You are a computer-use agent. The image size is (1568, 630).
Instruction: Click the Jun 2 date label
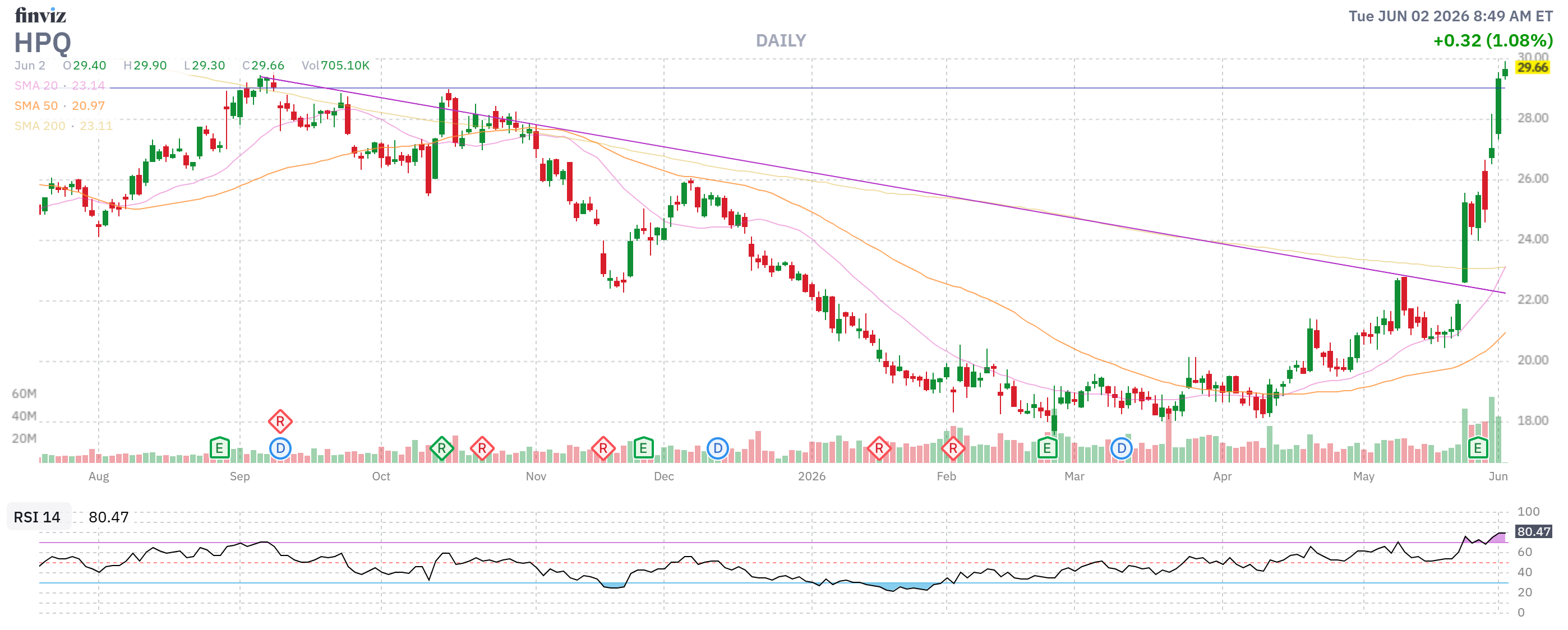tap(30, 65)
